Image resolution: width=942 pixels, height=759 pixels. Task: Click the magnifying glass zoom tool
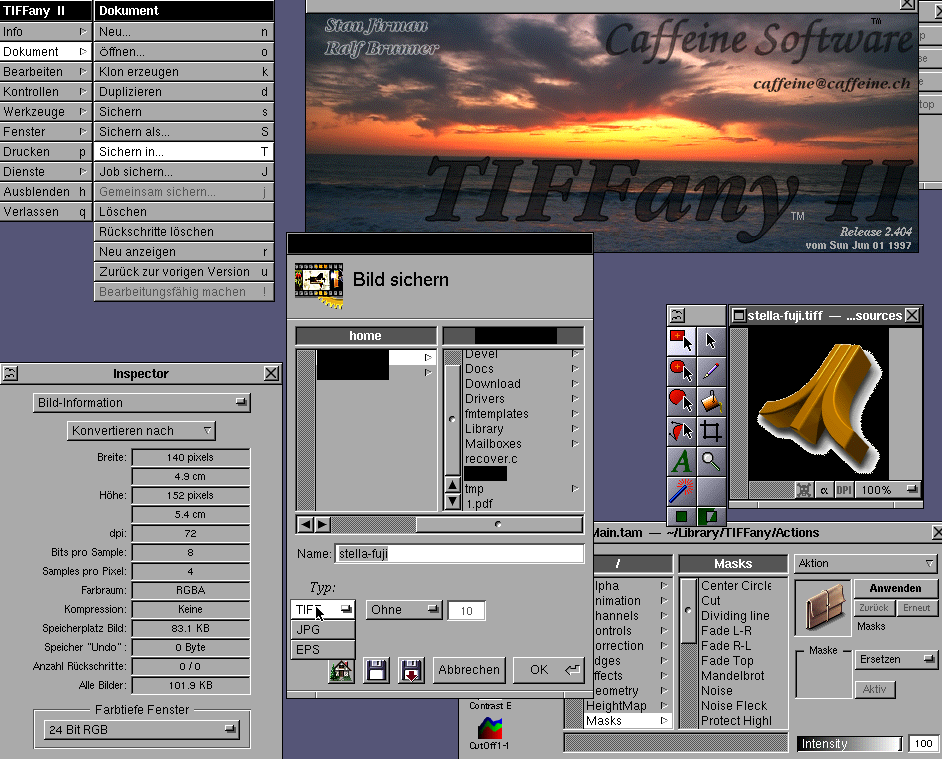[x=711, y=461]
